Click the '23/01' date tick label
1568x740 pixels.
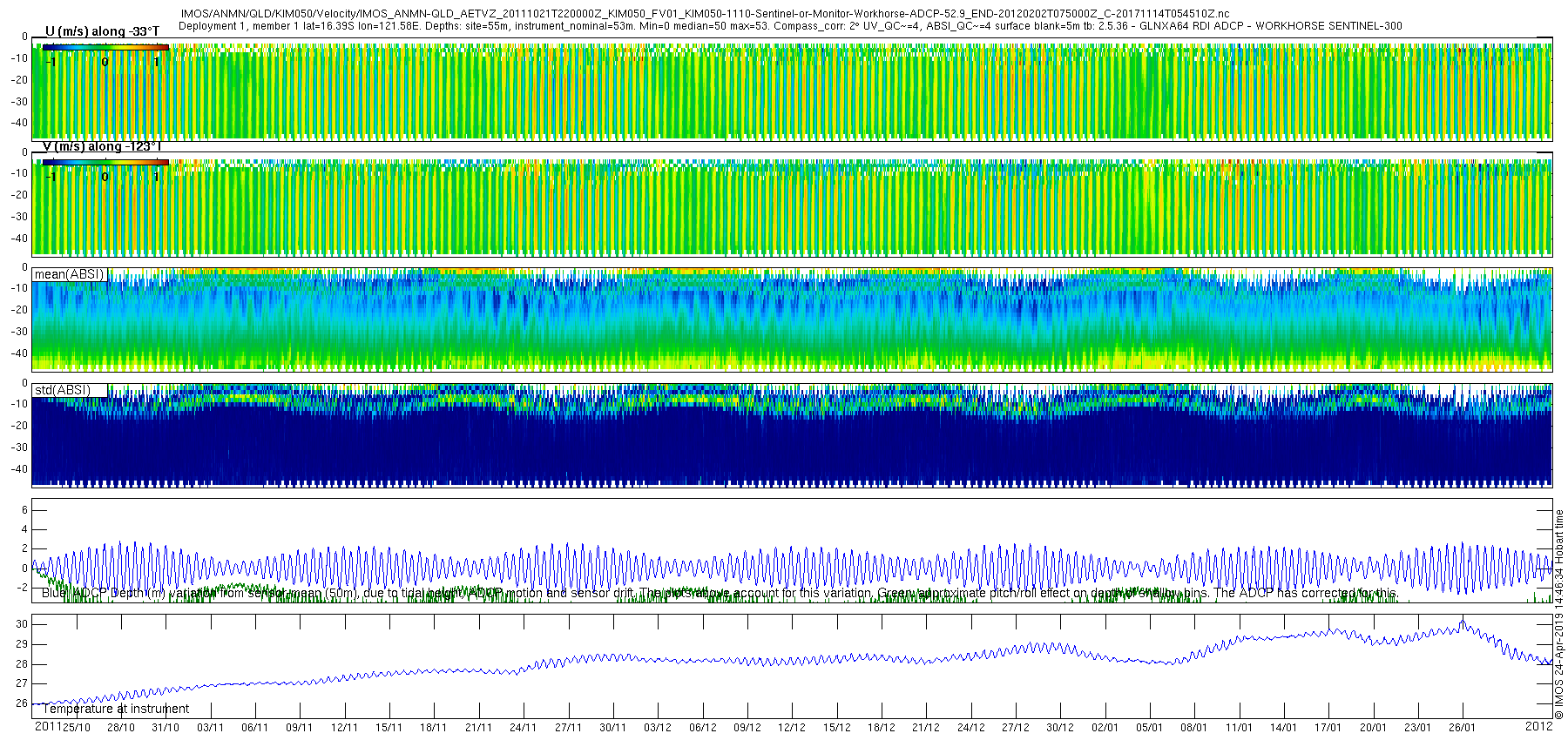coord(1417,728)
